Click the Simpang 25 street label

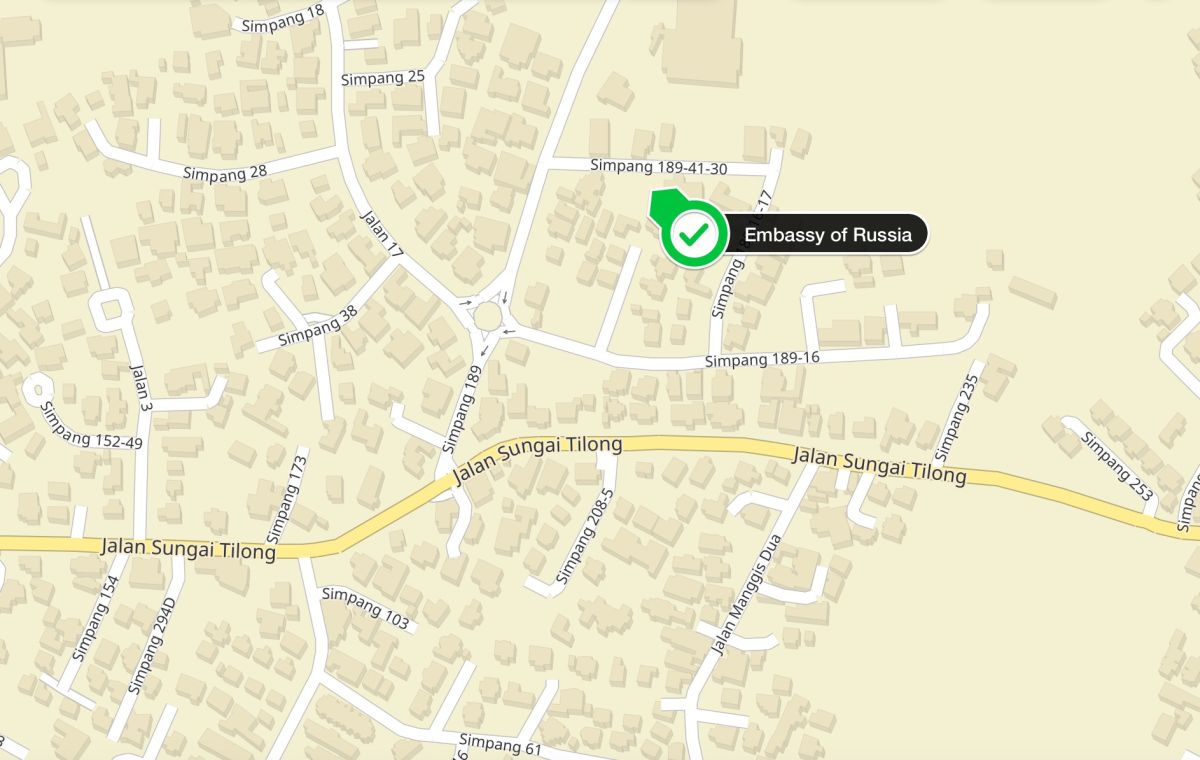tap(383, 78)
